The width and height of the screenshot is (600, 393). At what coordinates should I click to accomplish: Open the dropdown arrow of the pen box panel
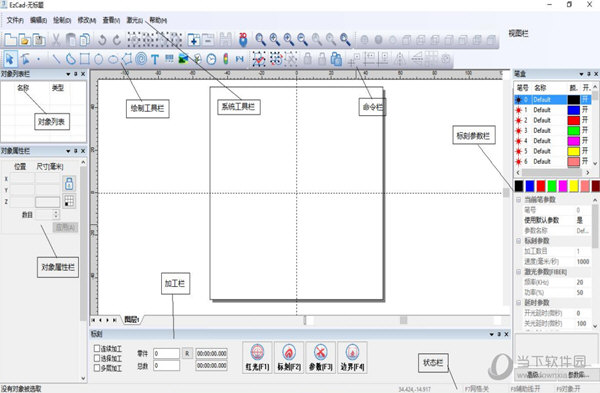pyautogui.click(x=581, y=74)
